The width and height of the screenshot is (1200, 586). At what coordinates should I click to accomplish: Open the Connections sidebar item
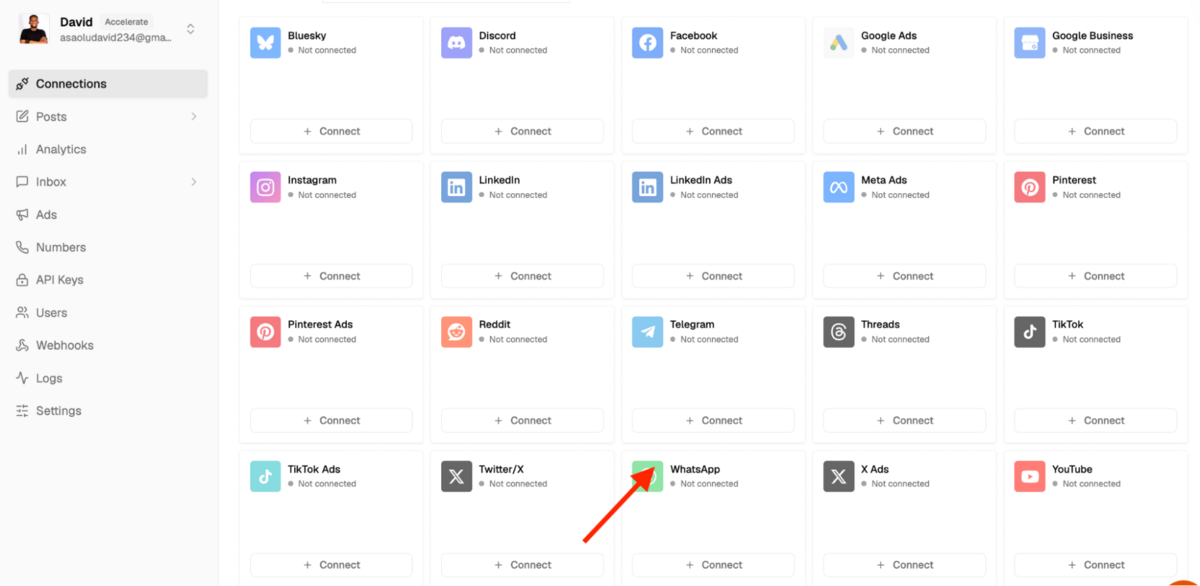click(x=108, y=84)
